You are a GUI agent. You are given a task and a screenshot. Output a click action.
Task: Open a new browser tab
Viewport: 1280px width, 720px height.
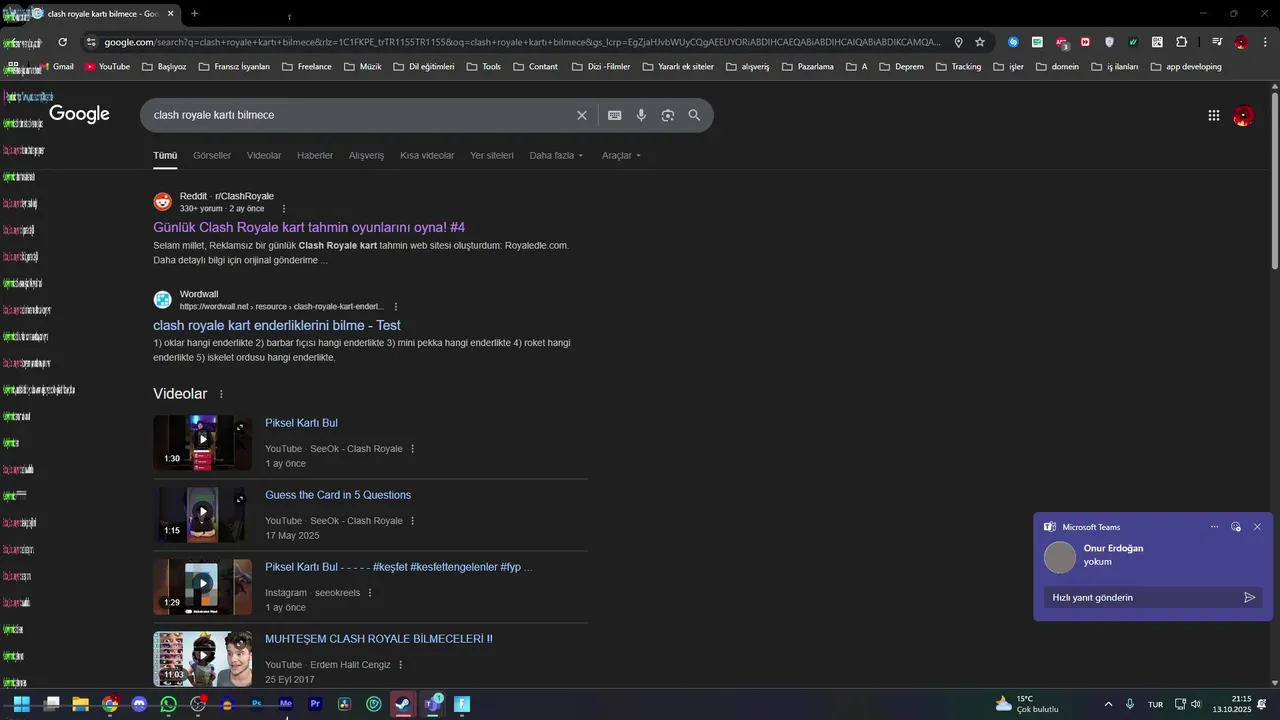tap(194, 14)
